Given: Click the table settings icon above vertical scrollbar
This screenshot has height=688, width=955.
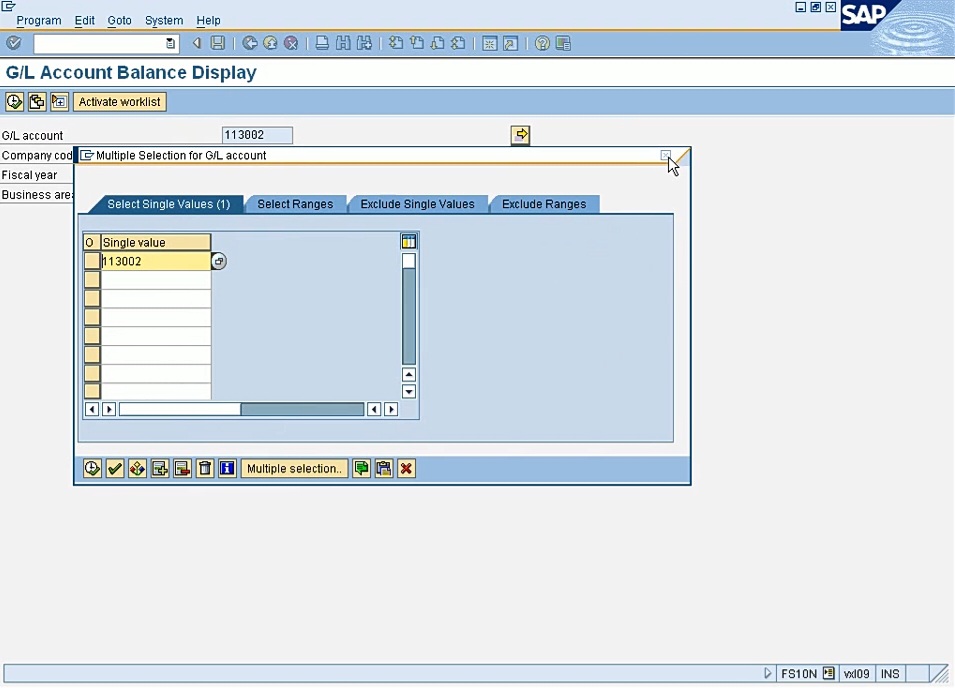Looking at the screenshot, I should tap(409, 242).
